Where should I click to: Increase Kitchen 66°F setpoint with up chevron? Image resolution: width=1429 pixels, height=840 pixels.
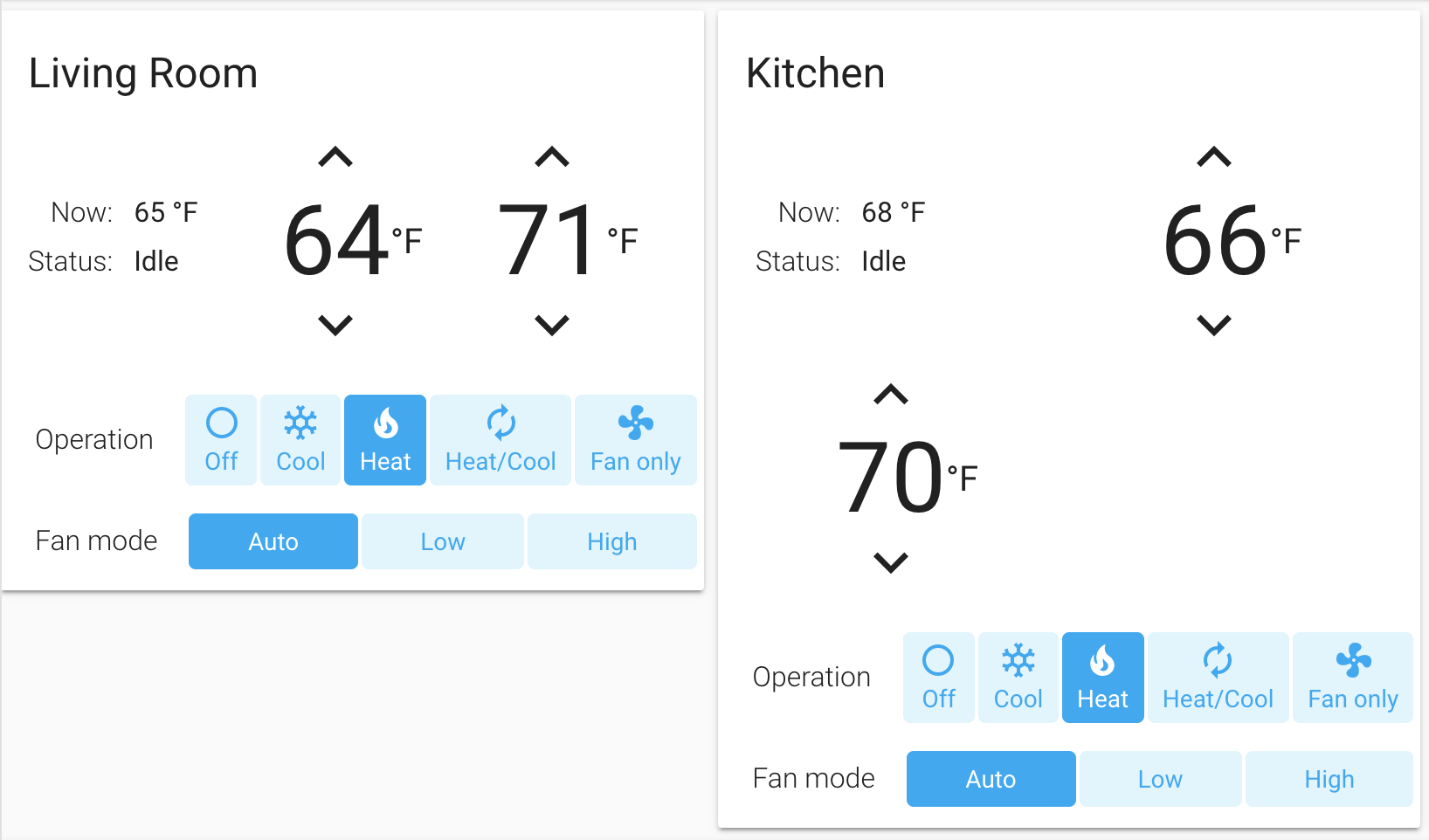click(1214, 157)
